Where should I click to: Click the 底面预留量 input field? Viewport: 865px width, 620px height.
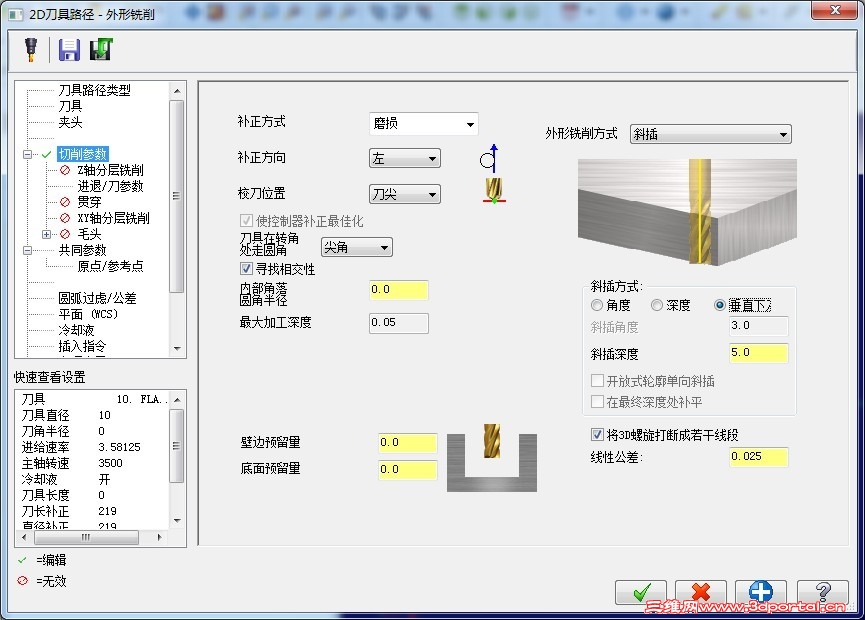(408, 469)
